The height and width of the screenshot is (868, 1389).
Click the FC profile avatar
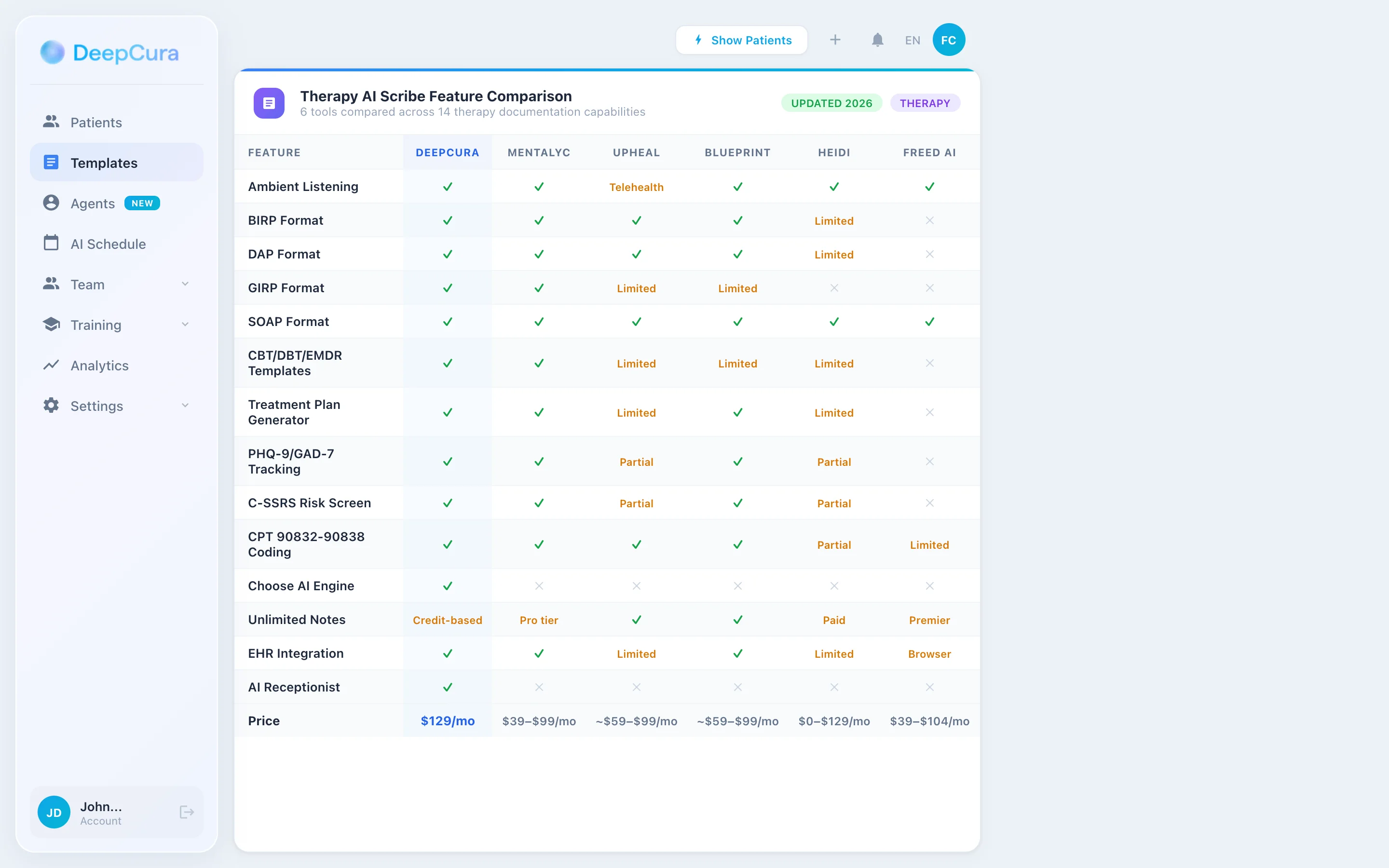coord(948,40)
